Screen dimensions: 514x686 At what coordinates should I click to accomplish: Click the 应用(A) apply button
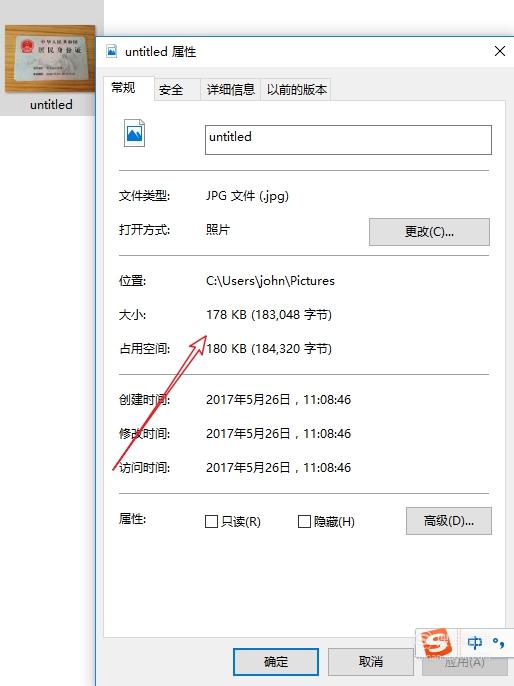click(465, 664)
